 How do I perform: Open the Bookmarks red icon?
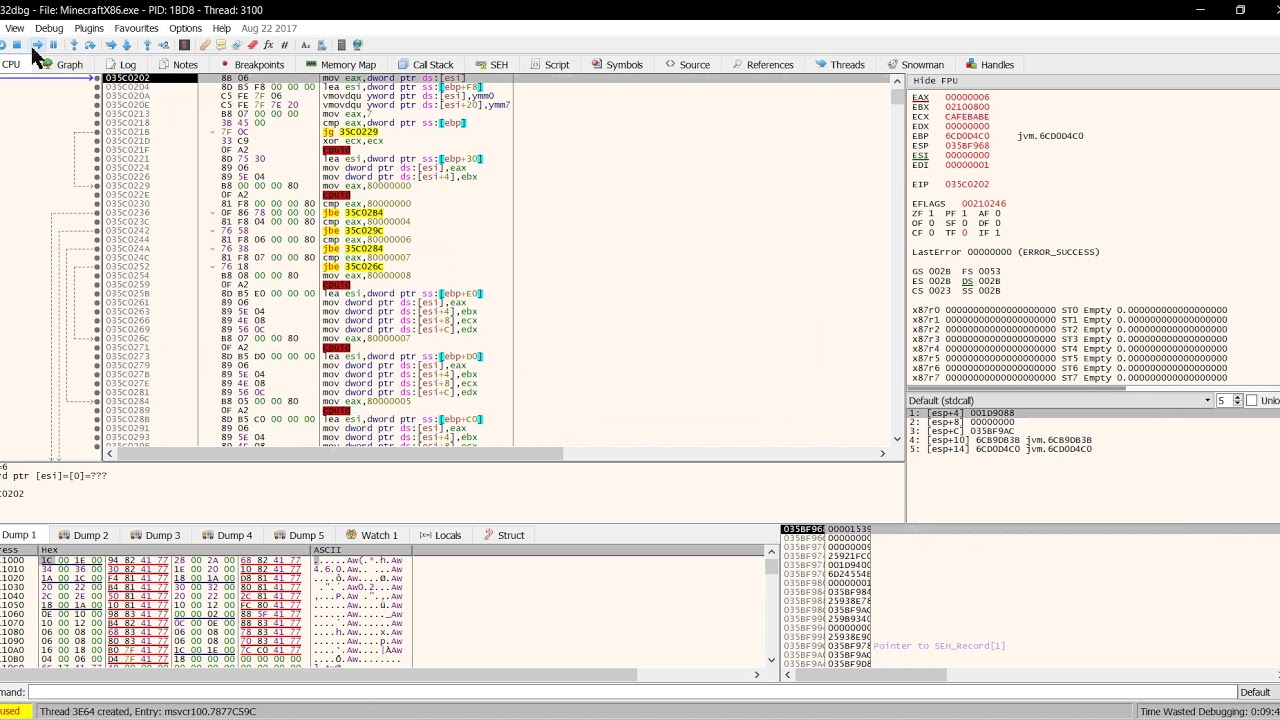(252, 45)
